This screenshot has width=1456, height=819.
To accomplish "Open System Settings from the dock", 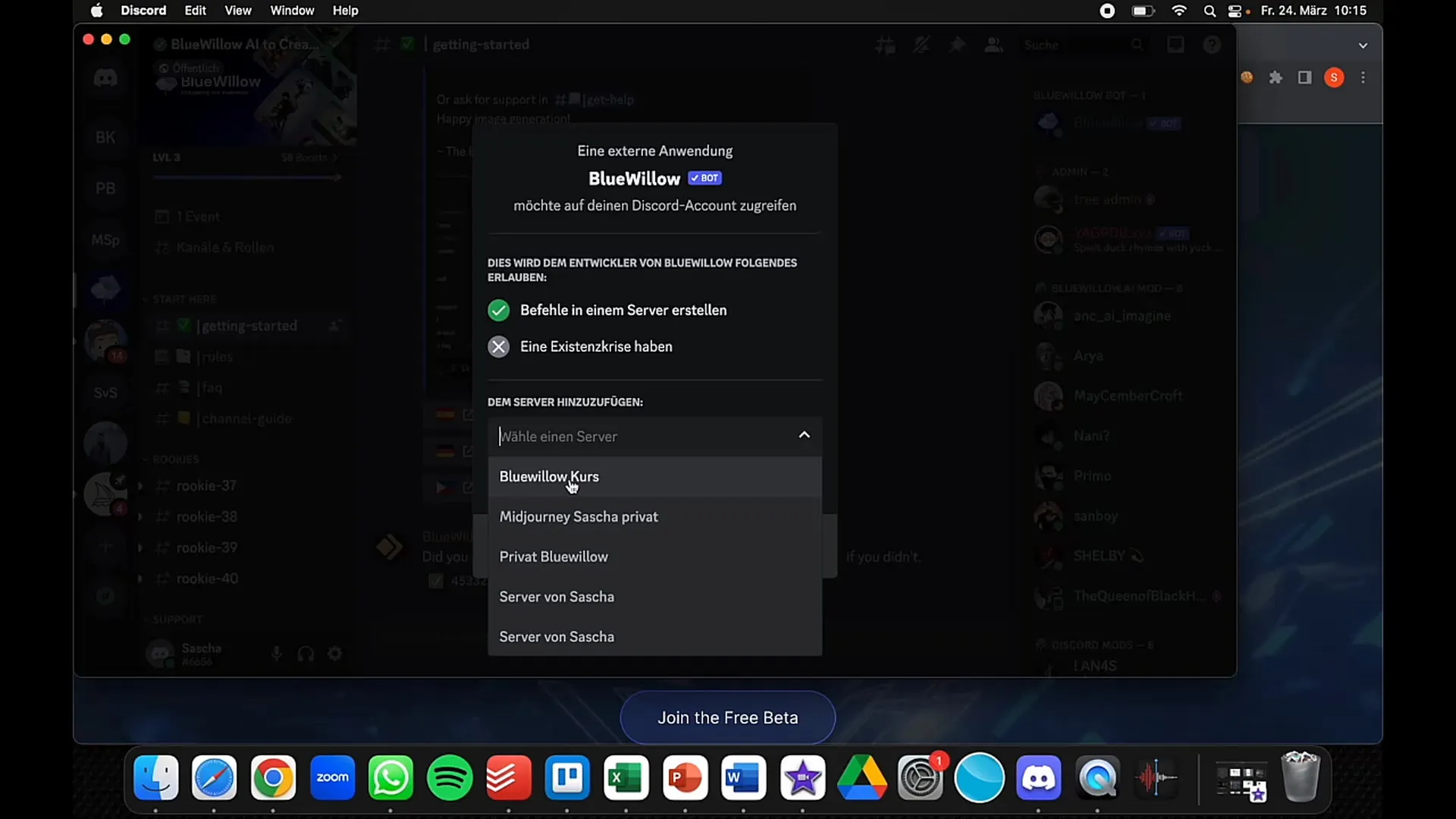I will (920, 778).
